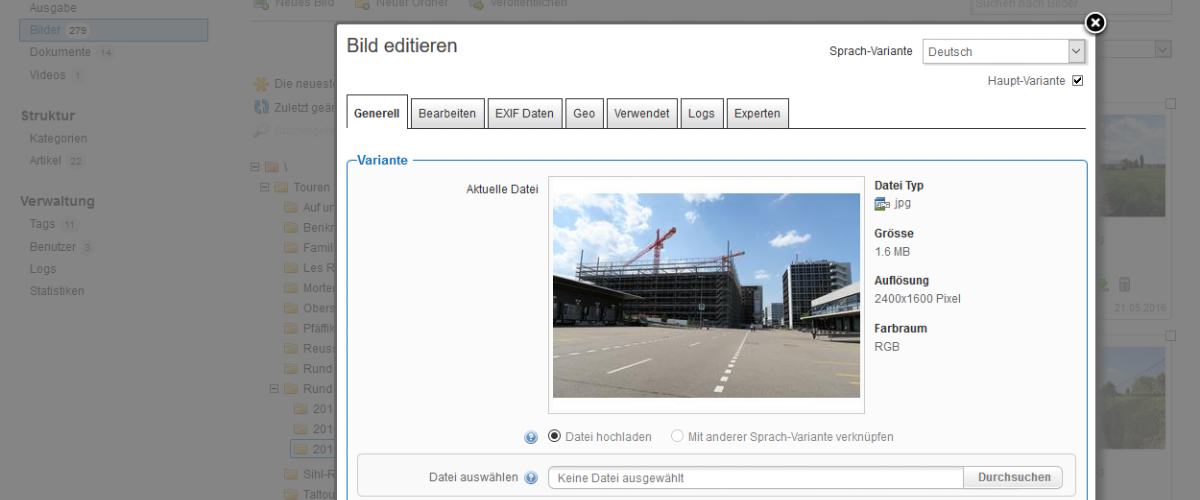Collapse the root folder tree node

click(x=256, y=167)
